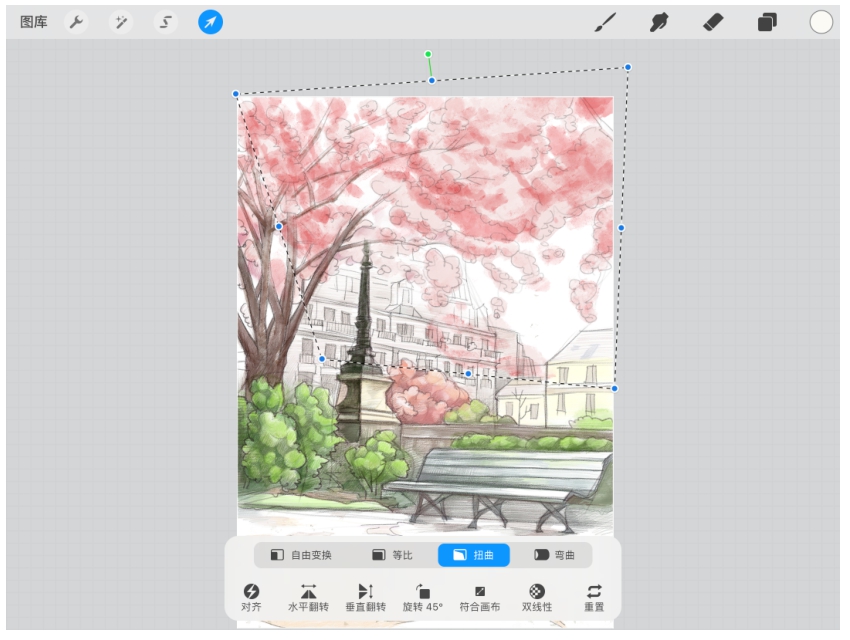Select the Brush tool

pyautogui.click(x=605, y=22)
